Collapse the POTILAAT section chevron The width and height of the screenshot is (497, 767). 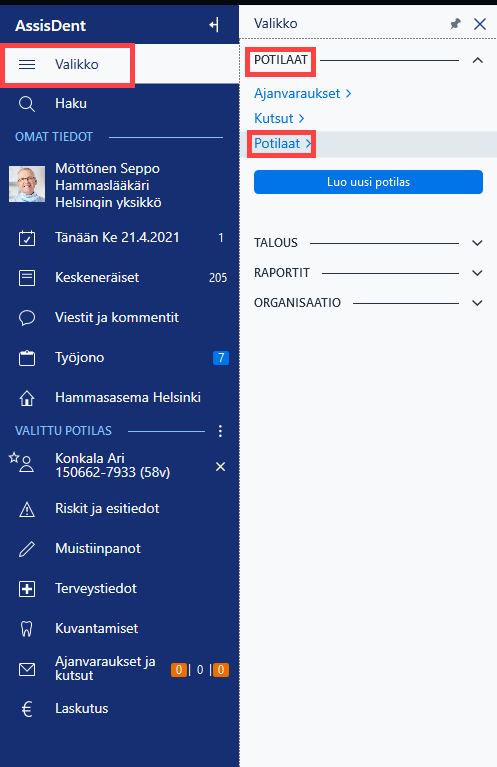(477, 61)
